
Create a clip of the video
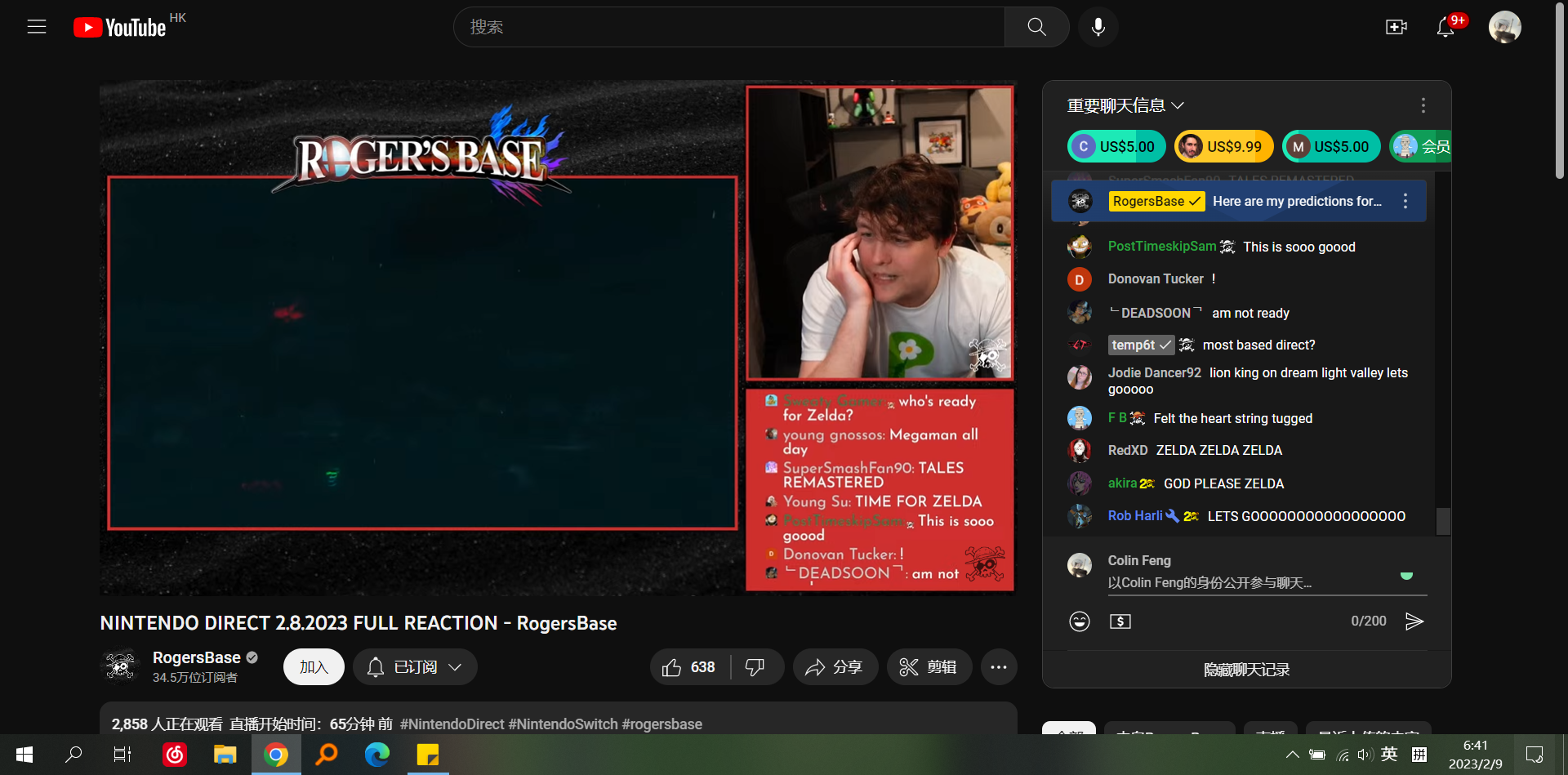point(929,666)
